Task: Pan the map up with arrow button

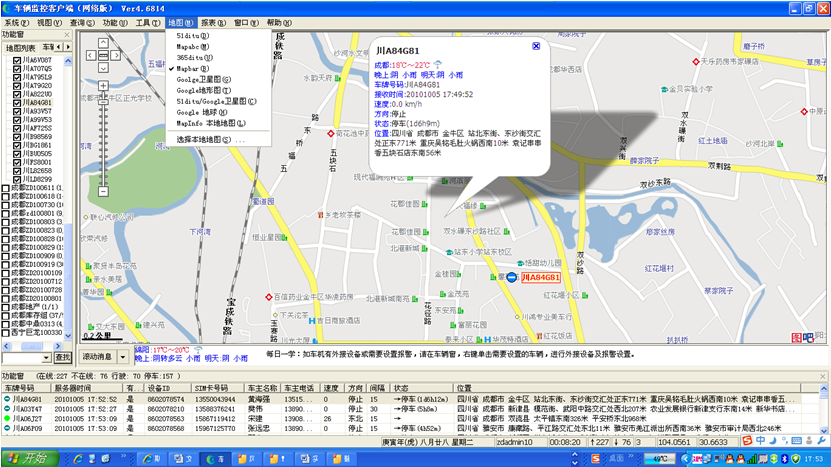Action: click(x=101, y=43)
